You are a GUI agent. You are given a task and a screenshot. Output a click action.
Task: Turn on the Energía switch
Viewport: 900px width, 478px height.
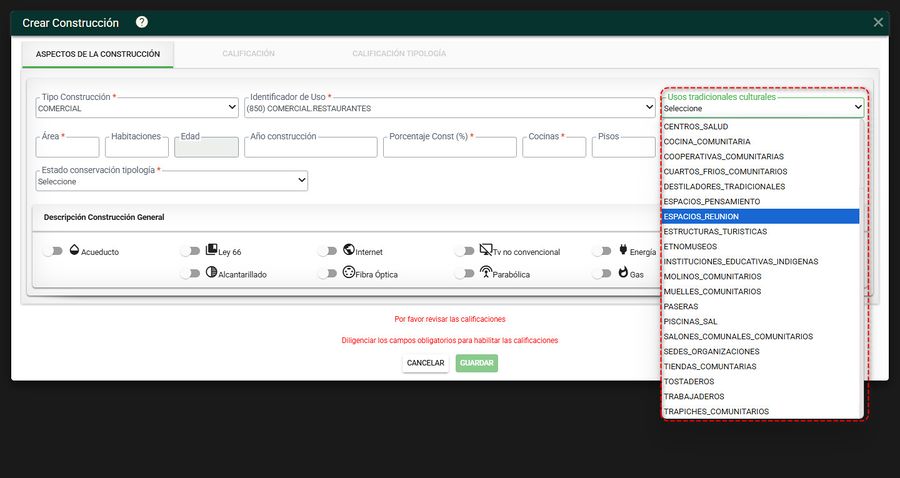(602, 251)
